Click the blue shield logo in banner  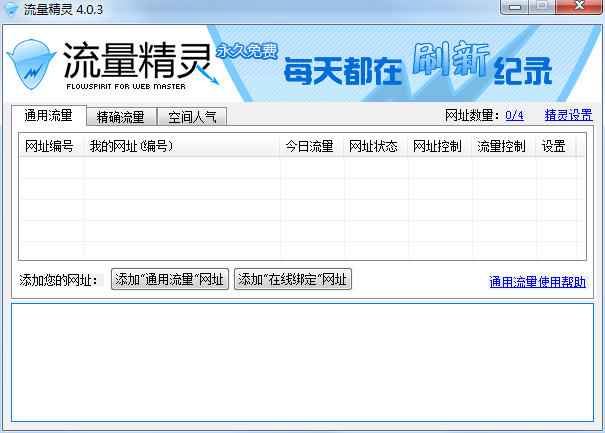coord(31,62)
